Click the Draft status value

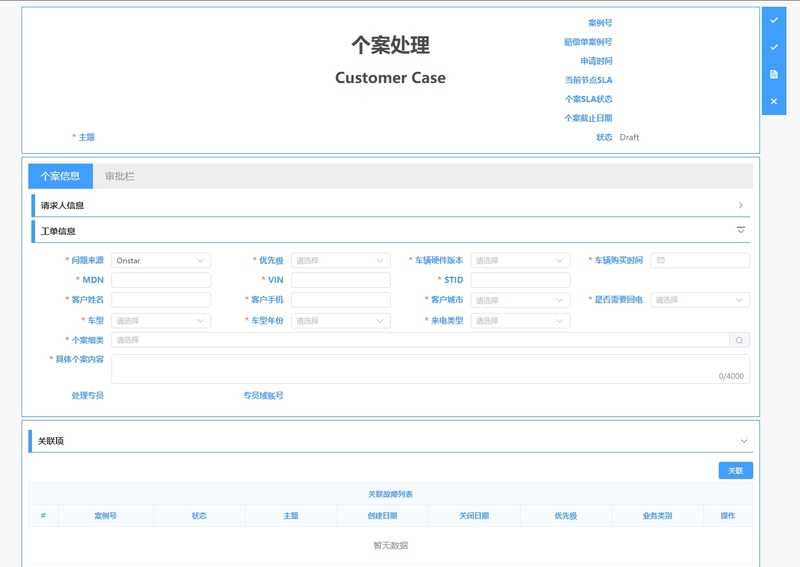[629, 137]
